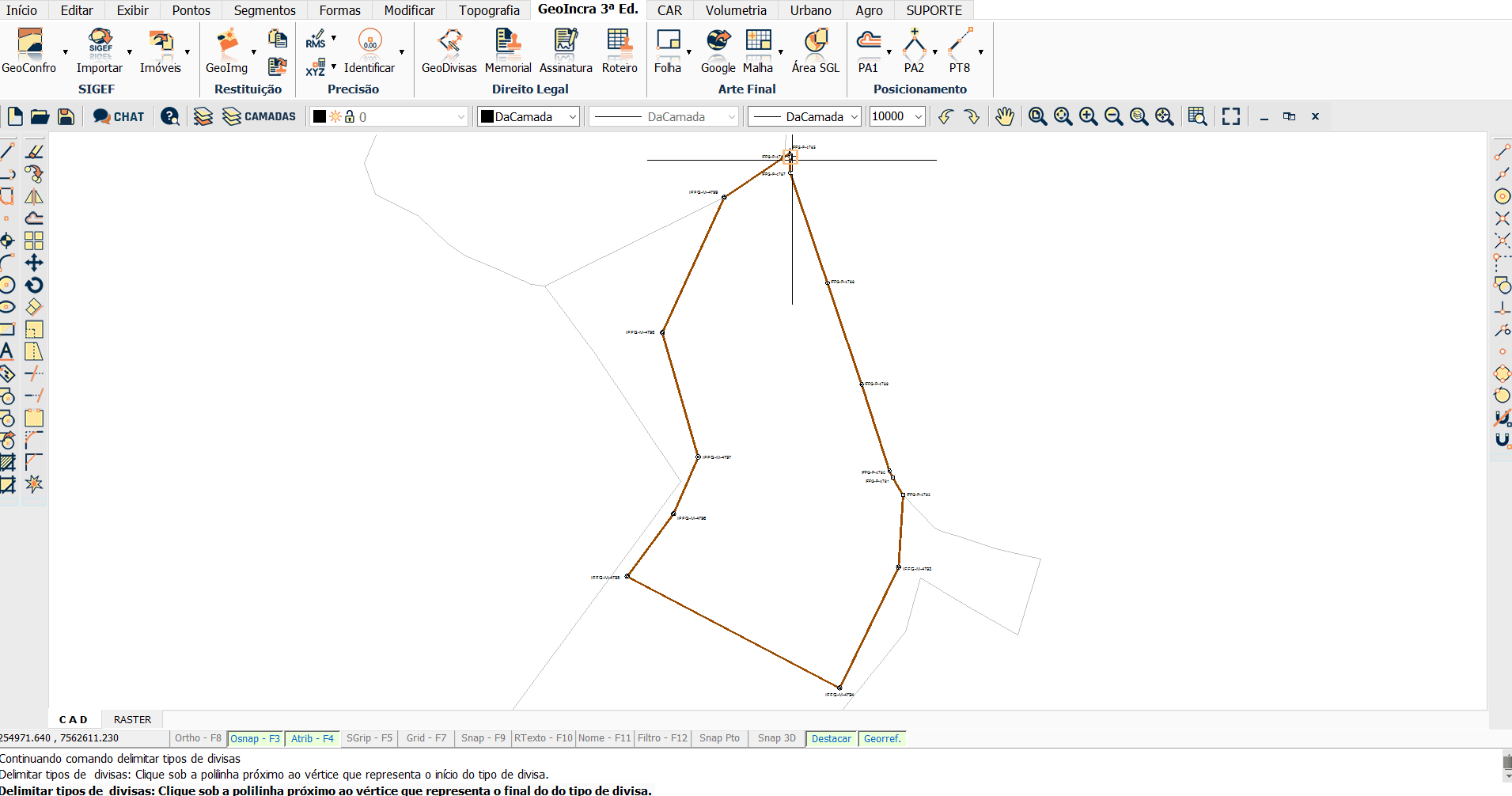Toggle Ortho - F8 mode
1512x796 pixels.
coord(198,738)
